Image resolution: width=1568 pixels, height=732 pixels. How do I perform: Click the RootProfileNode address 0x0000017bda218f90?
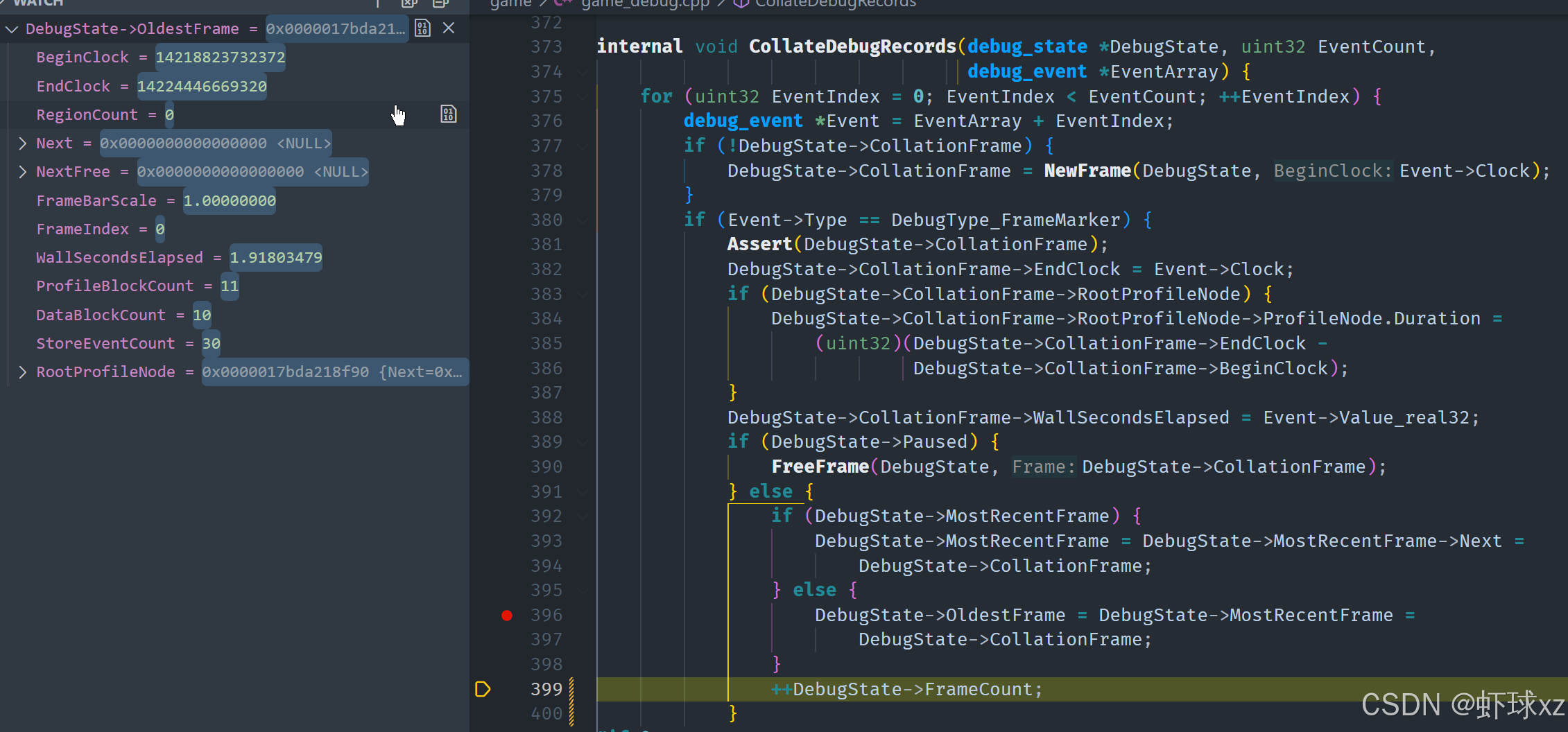click(x=286, y=372)
